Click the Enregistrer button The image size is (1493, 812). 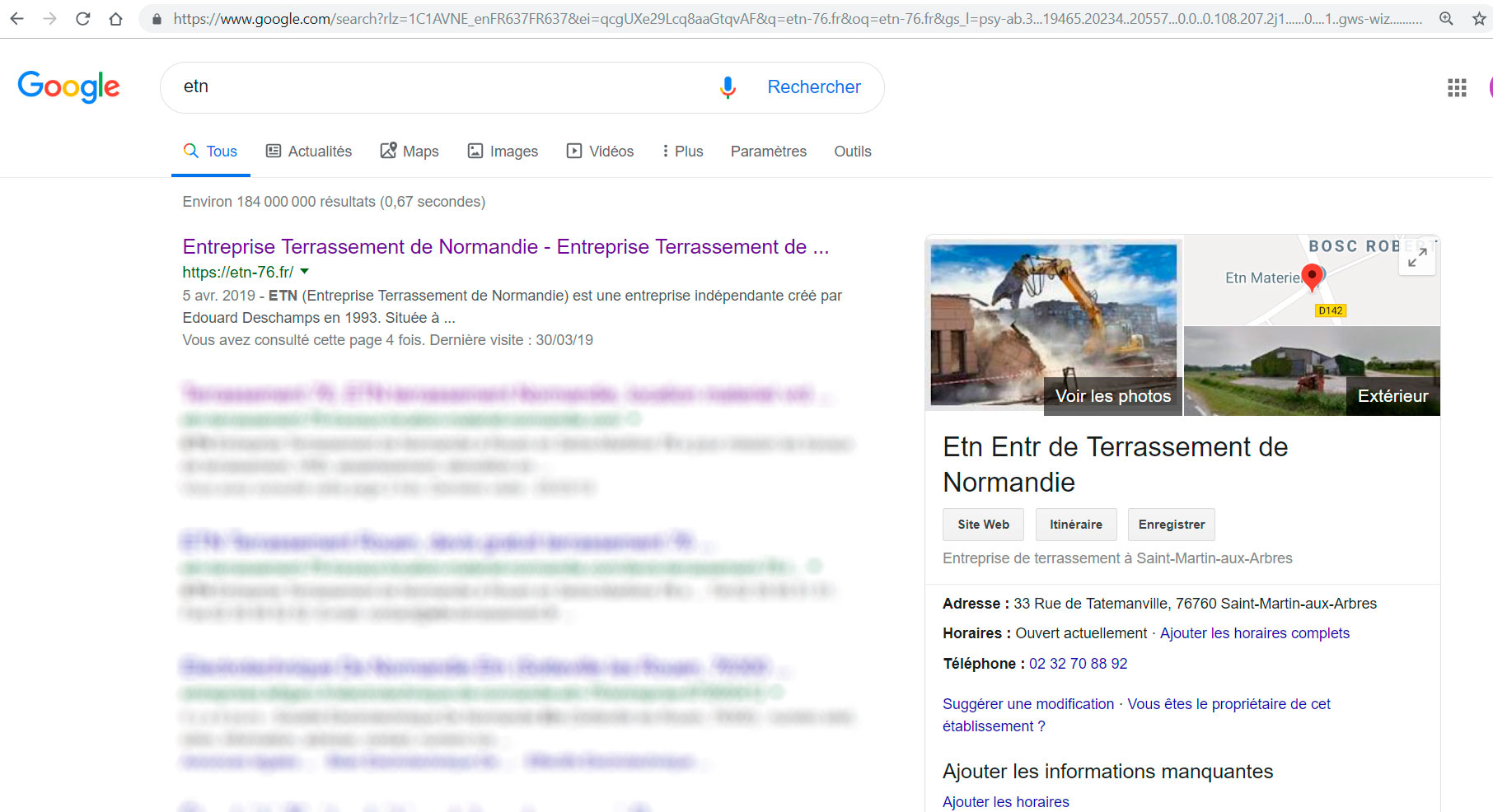(x=1172, y=525)
